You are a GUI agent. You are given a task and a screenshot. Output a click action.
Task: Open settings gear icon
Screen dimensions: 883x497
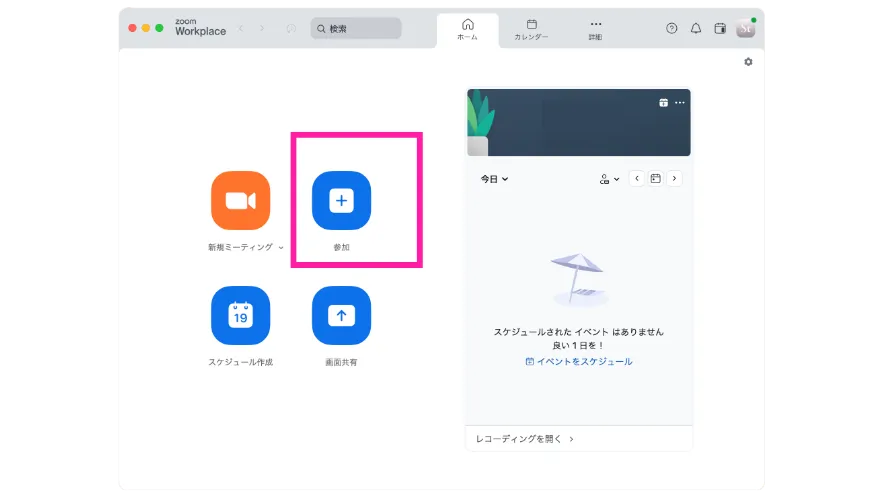pos(748,62)
